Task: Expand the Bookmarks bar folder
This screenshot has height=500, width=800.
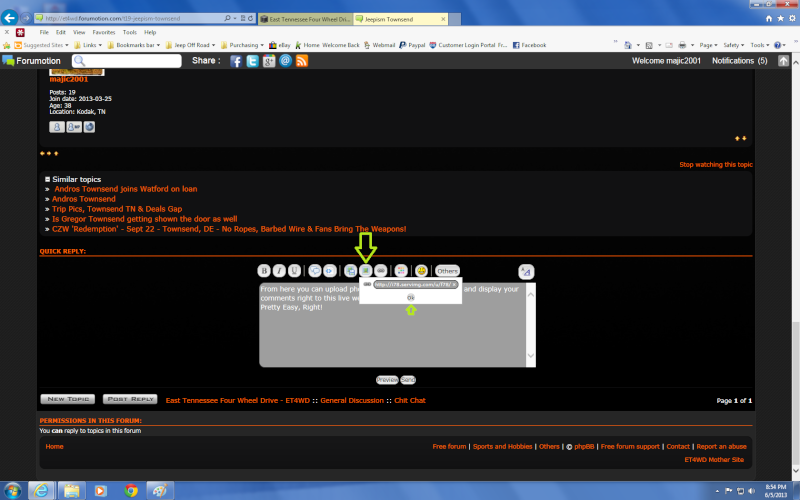Action: tap(134, 45)
